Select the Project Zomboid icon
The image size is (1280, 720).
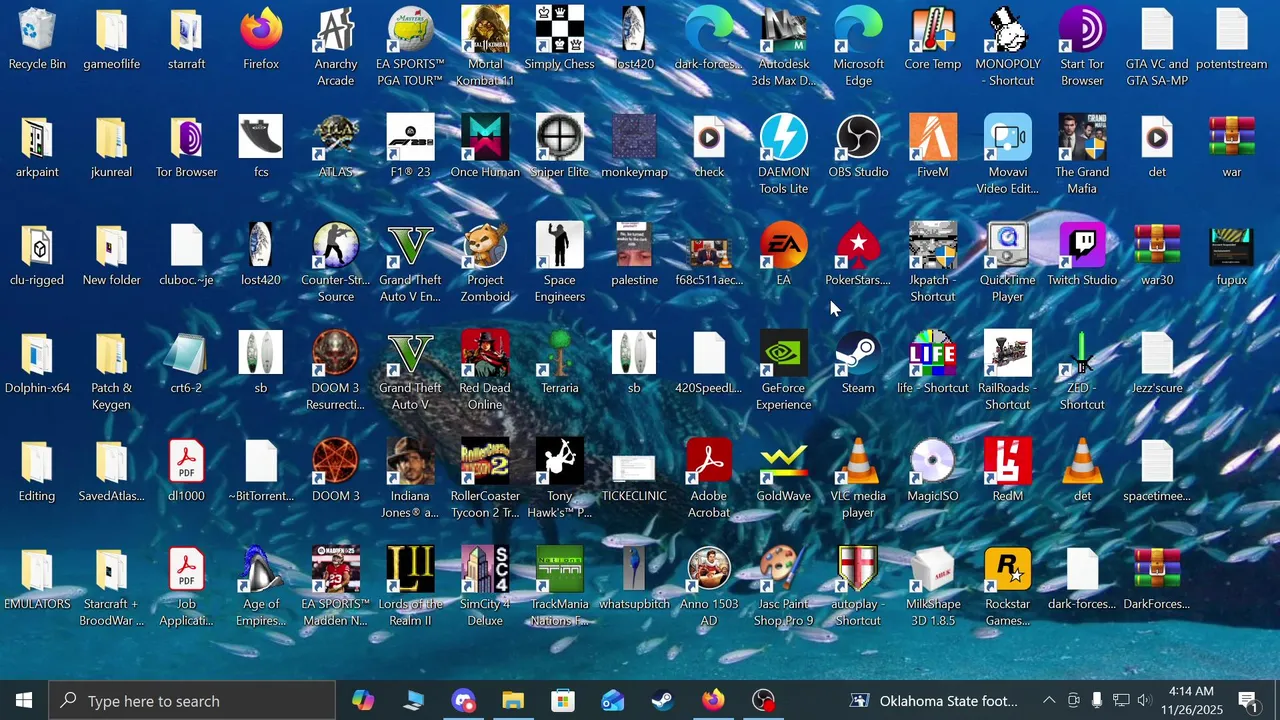(x=485, y=264)
